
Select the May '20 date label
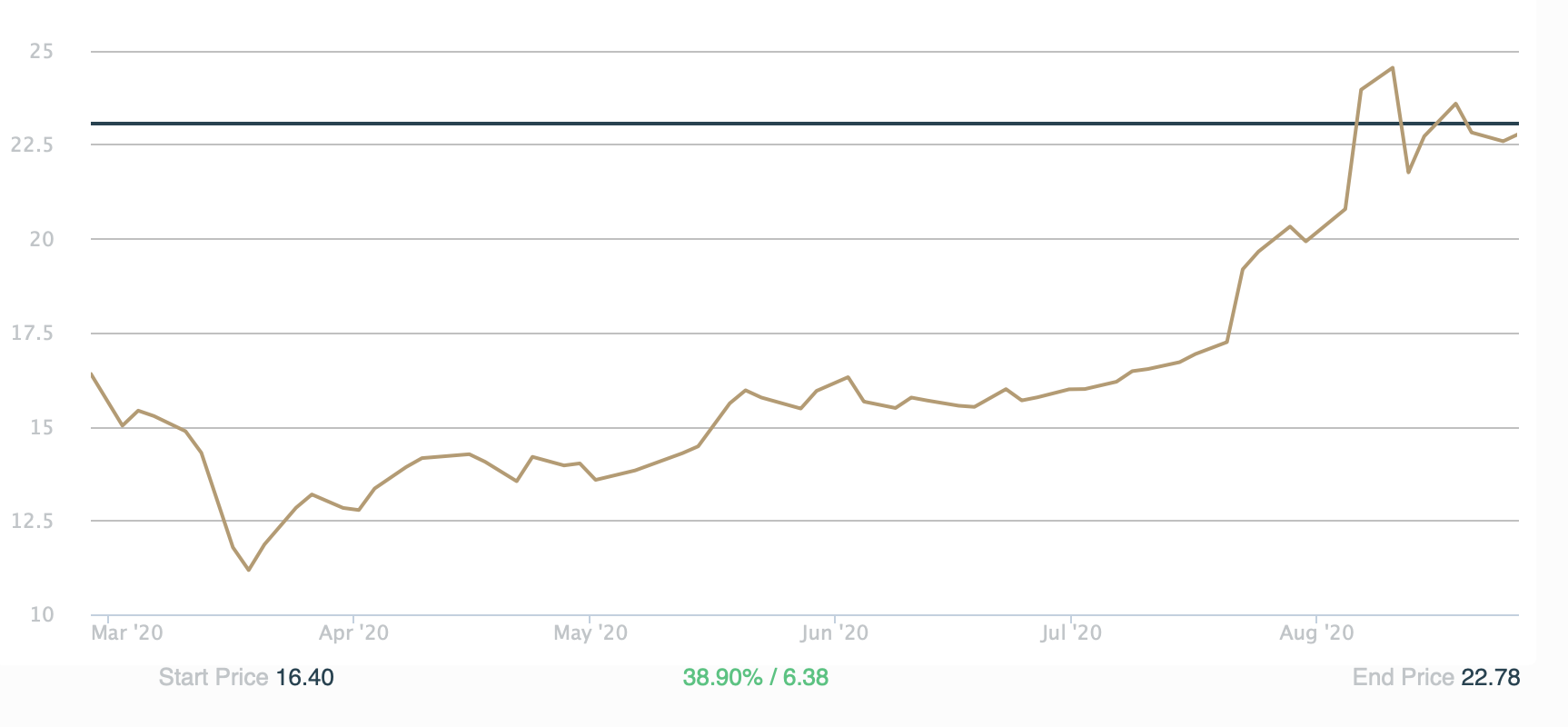590,632
